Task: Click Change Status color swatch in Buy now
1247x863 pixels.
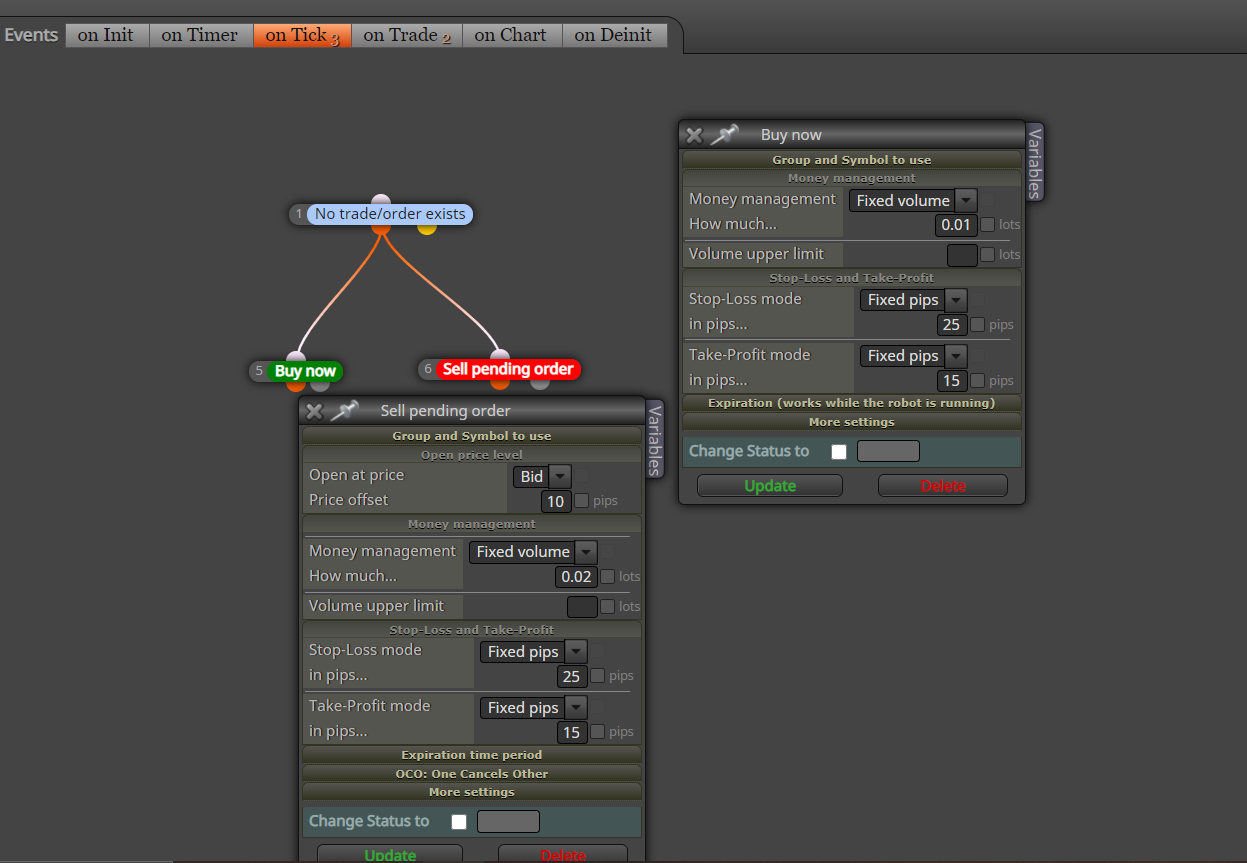Action: 888,451
